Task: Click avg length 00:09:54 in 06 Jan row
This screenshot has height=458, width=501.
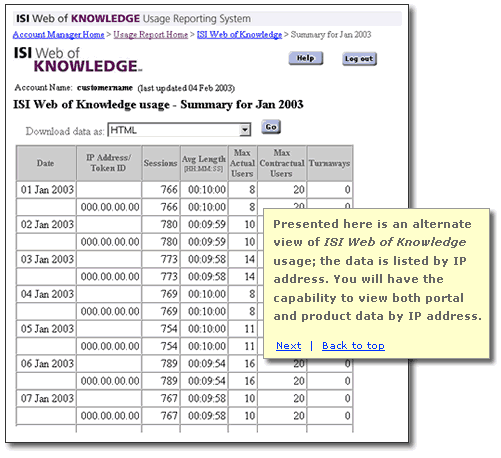Action: tap(207, 363)
